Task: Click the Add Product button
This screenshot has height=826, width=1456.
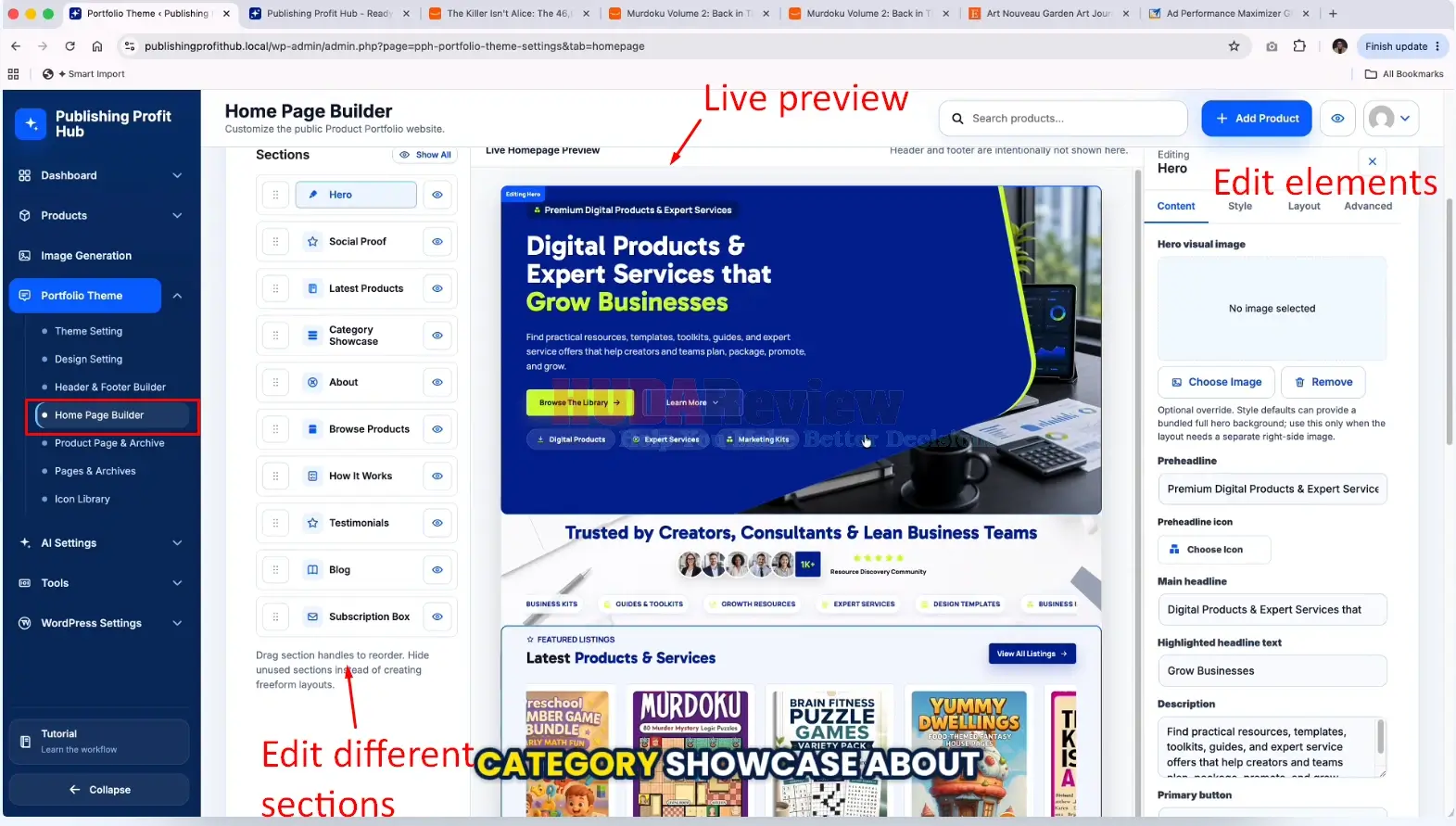Action: point(1257,119)
